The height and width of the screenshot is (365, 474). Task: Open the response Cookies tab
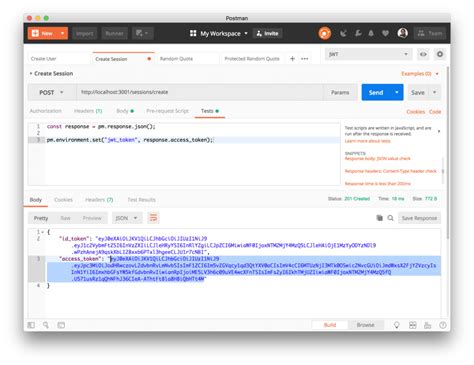63,200
